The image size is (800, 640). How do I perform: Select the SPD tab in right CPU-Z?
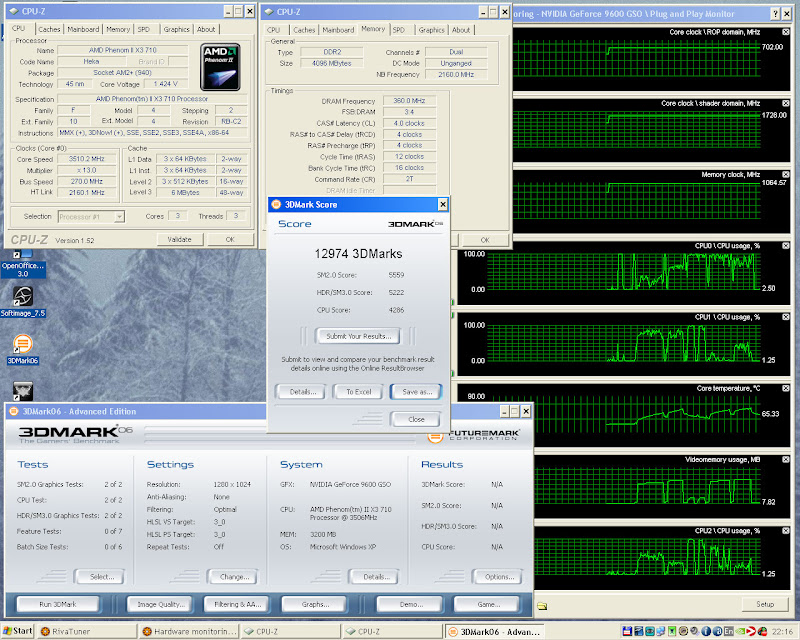[x=399, y=30]
